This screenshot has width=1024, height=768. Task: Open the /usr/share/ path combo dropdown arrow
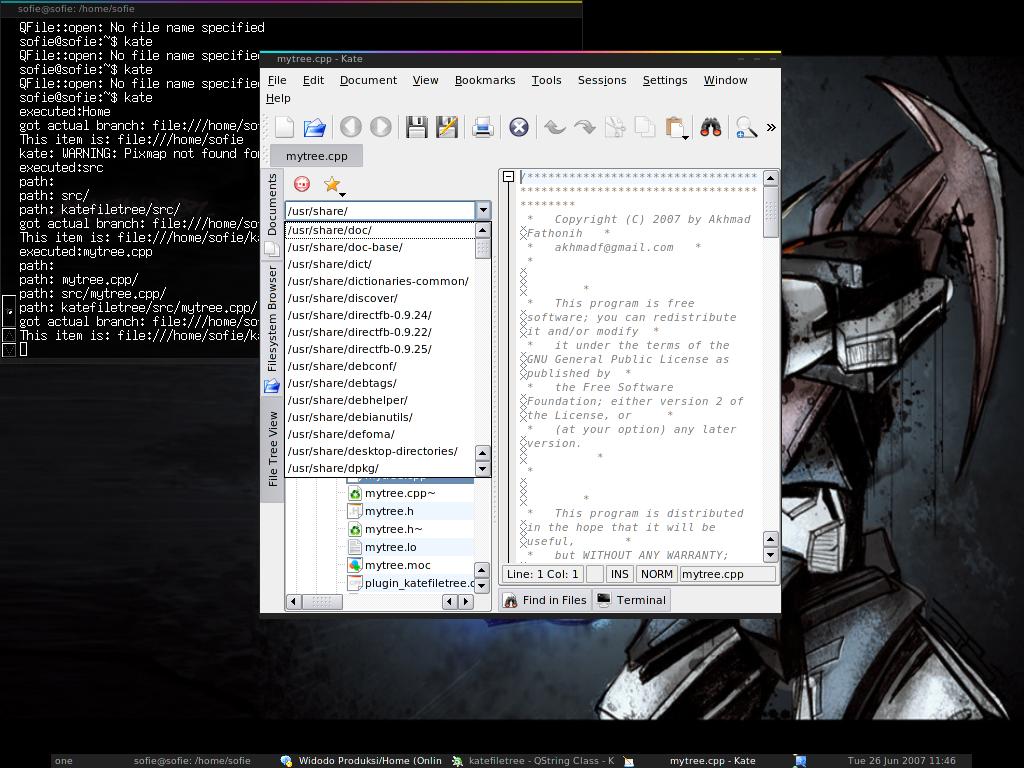tap(483, 210)
